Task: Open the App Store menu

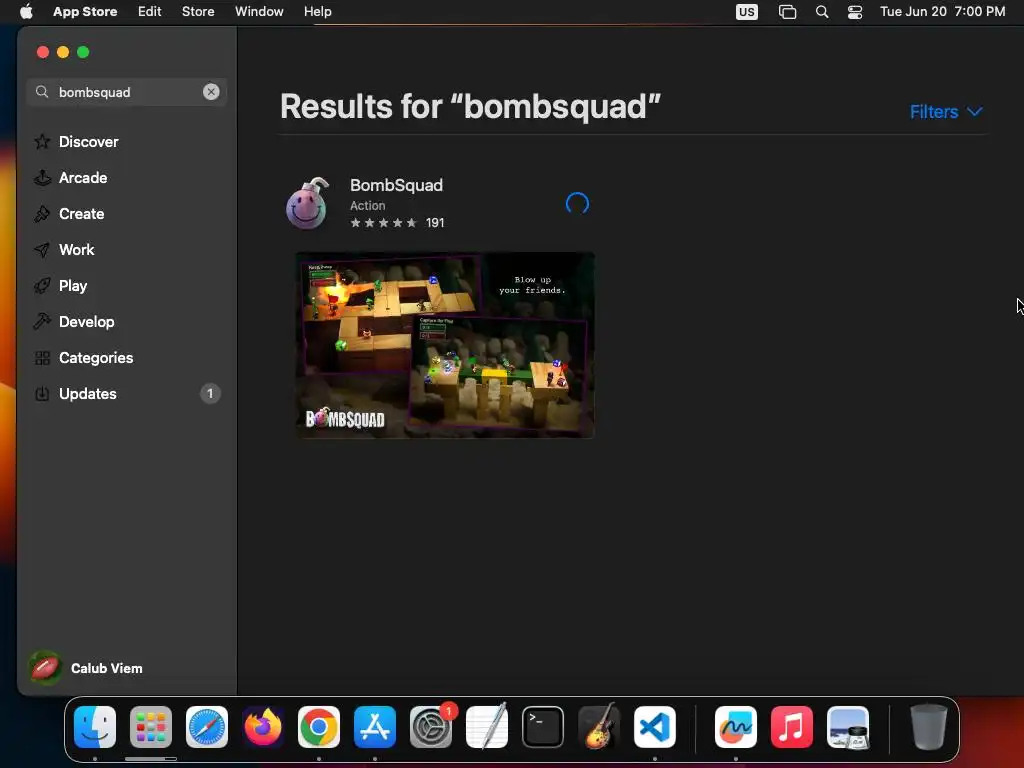Action: point(85,11)
